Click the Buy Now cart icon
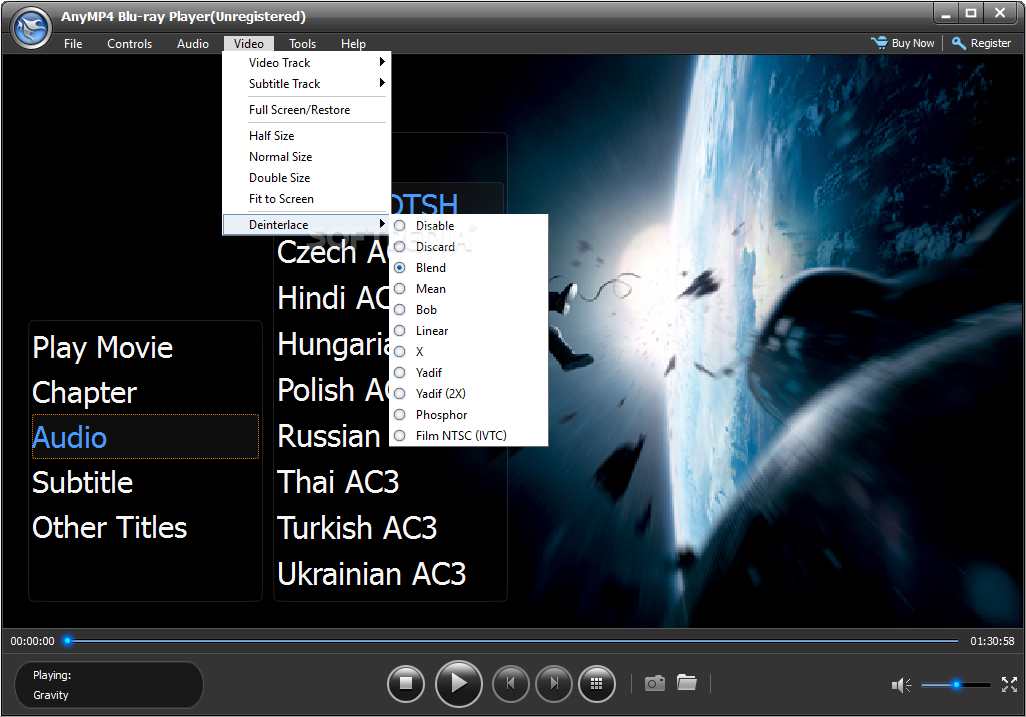 [879, 43]
